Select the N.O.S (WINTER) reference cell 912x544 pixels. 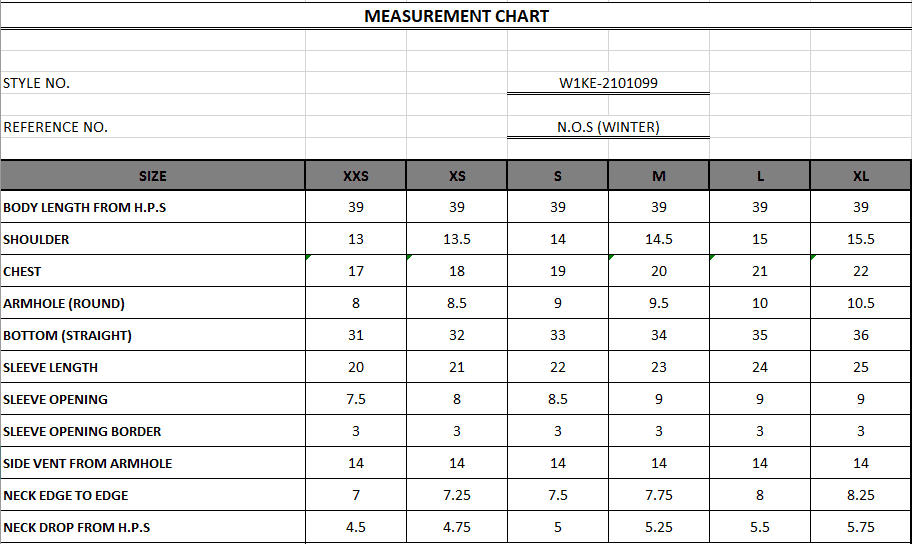click(608, 128)
